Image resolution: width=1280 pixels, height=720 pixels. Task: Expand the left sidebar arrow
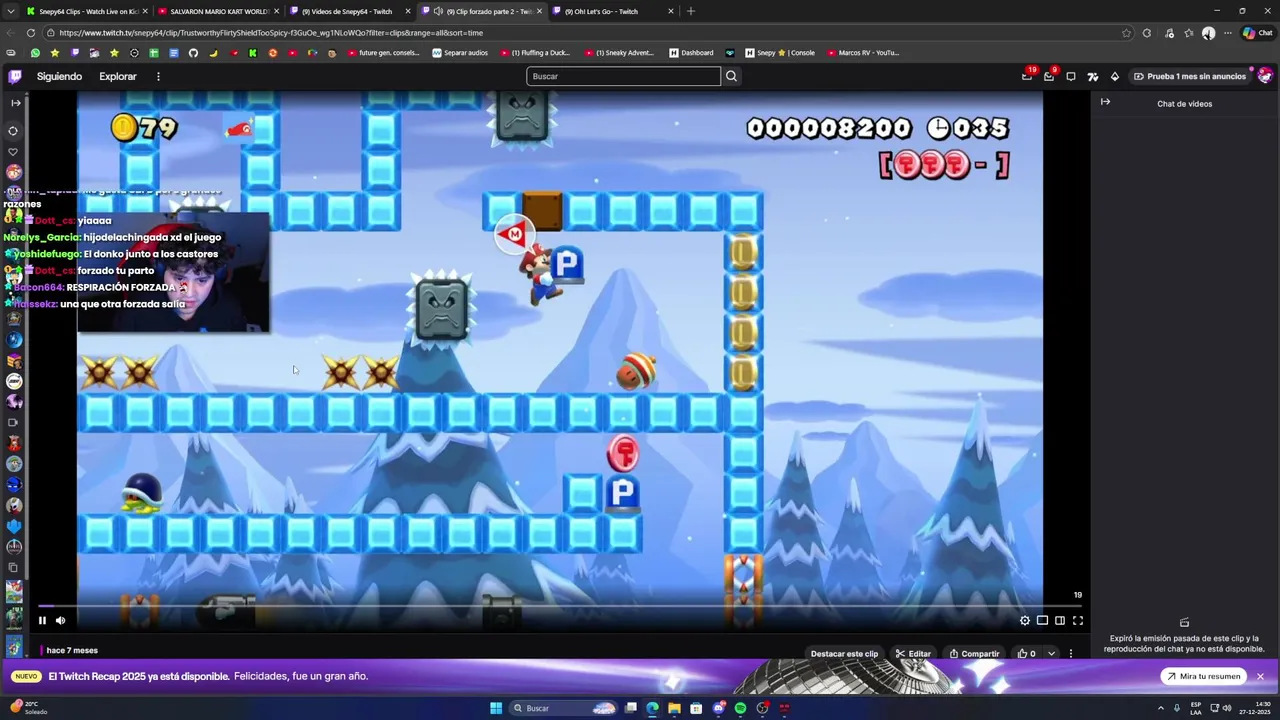coord(15,103)
